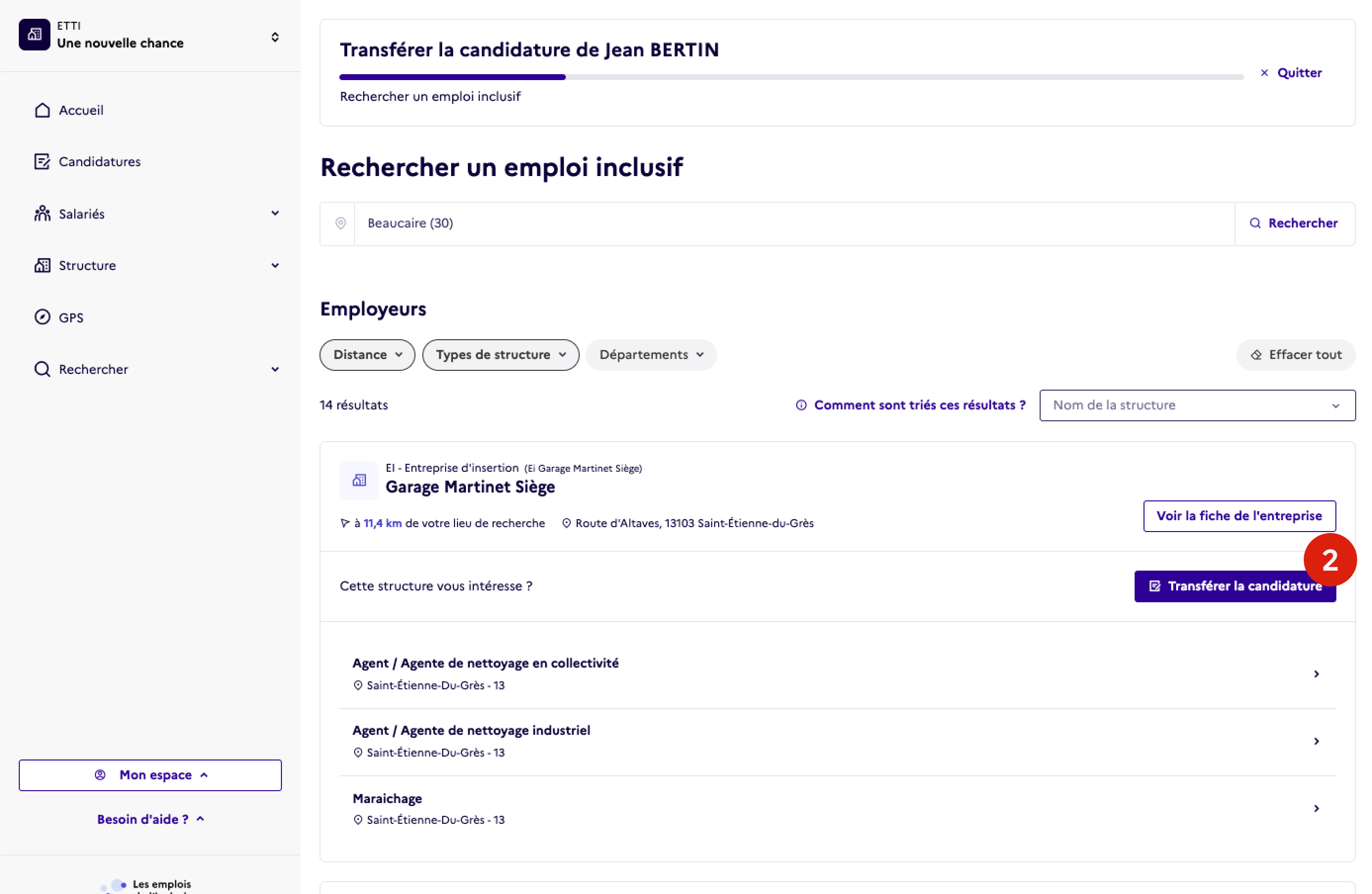
Task: Click the Les emplois footer logo
Action: [146, 886]
